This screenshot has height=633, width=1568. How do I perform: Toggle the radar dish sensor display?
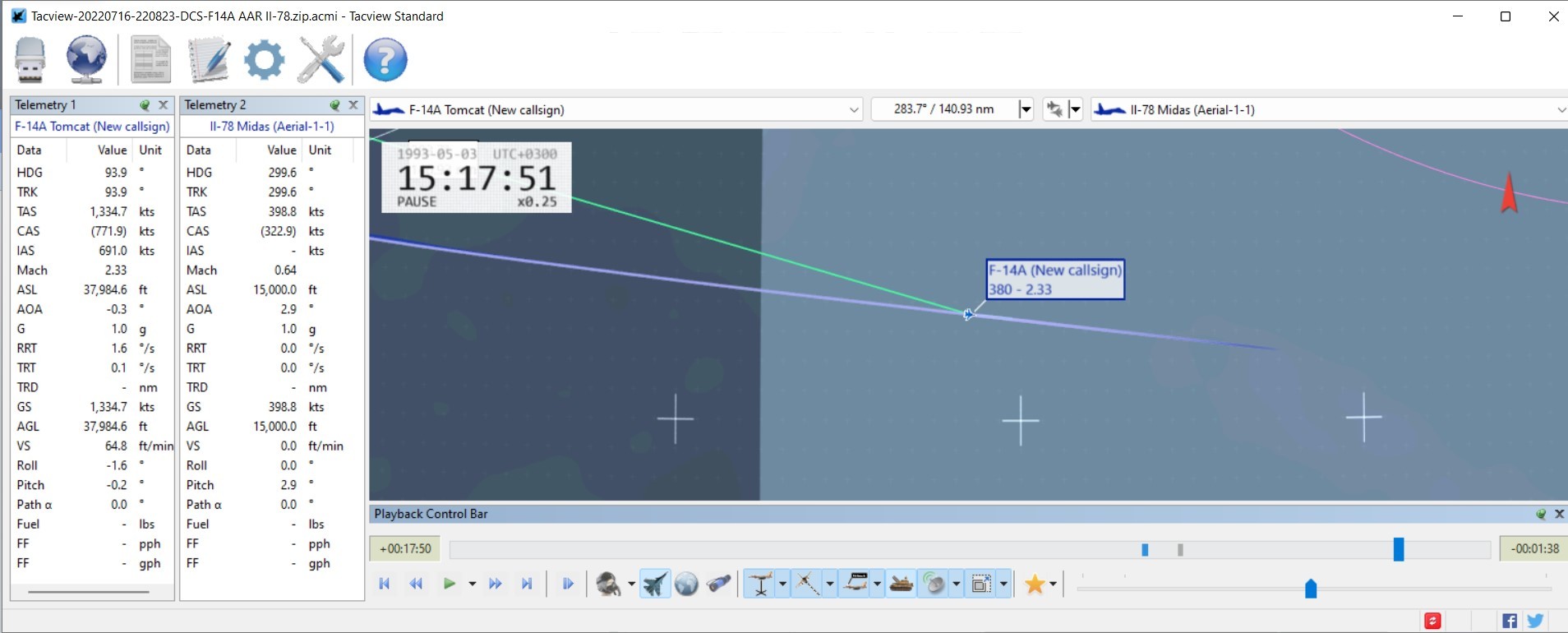point(934,584)
